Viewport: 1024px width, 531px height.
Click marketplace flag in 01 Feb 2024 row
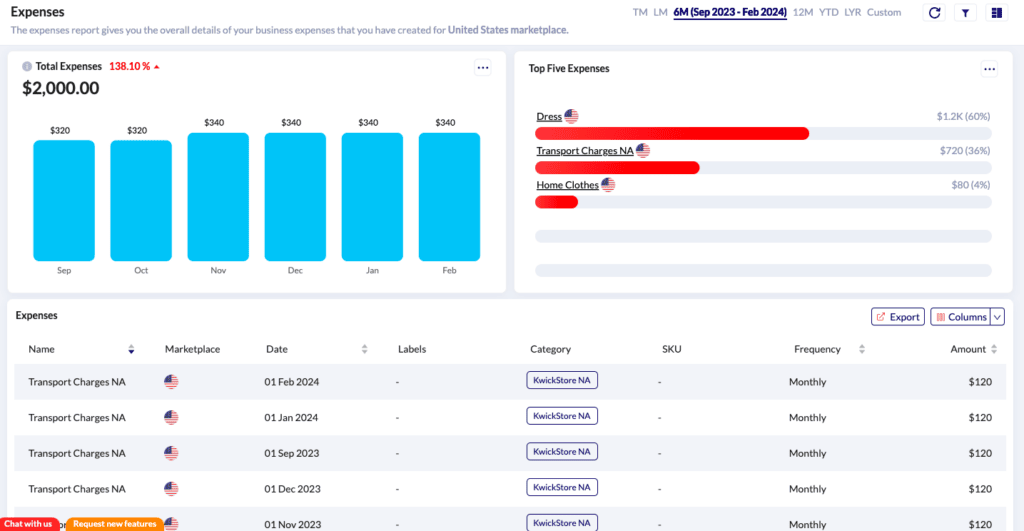(171, 381)
